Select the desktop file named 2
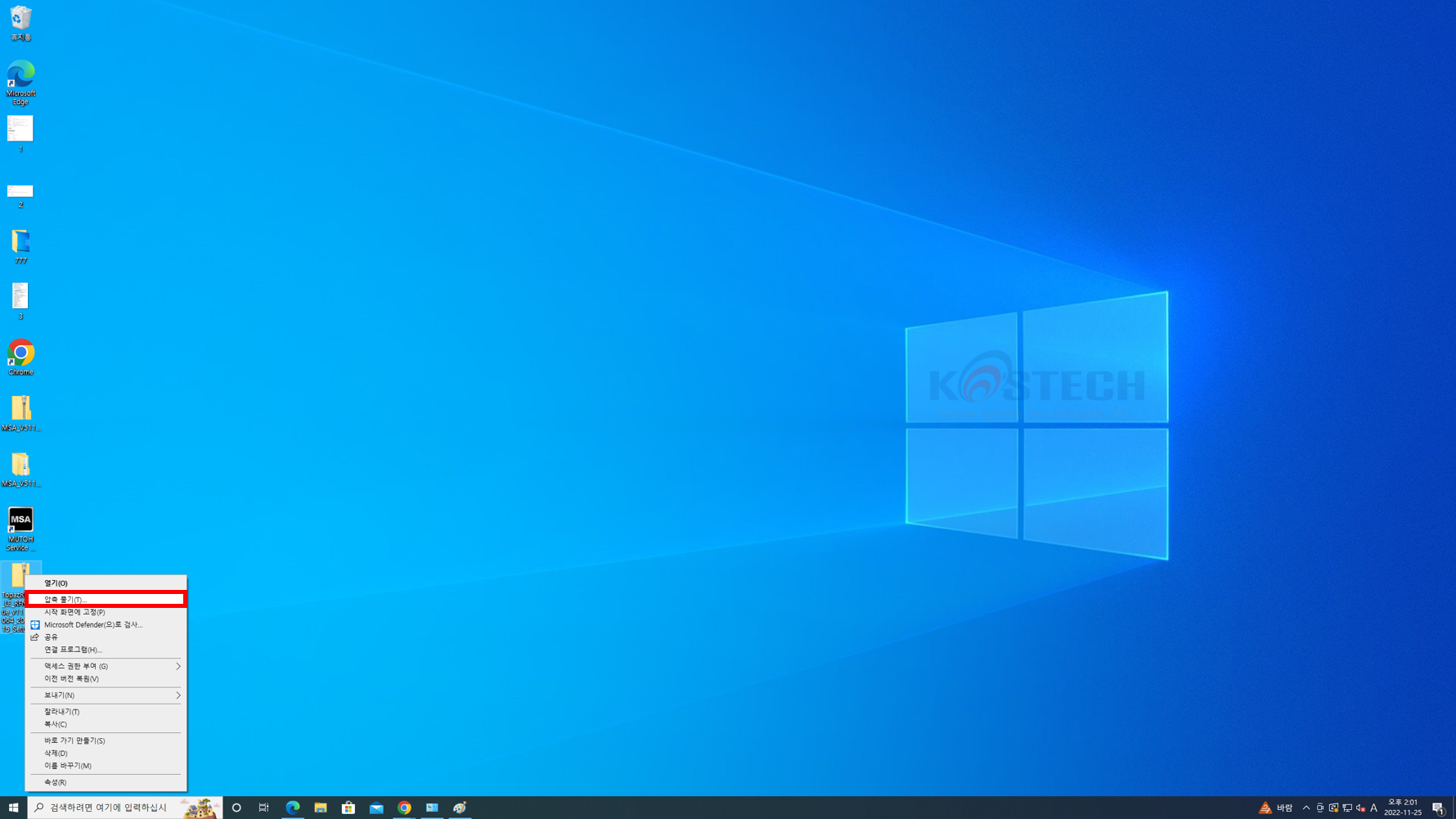The width and height of the screenshot is (1456, 819). pos(20,195)
